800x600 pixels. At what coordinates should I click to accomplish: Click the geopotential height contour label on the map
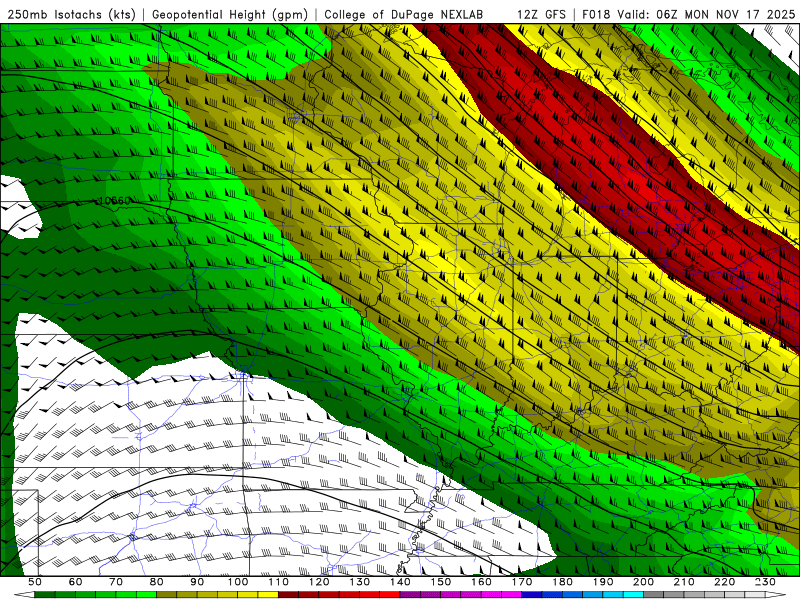114,201
